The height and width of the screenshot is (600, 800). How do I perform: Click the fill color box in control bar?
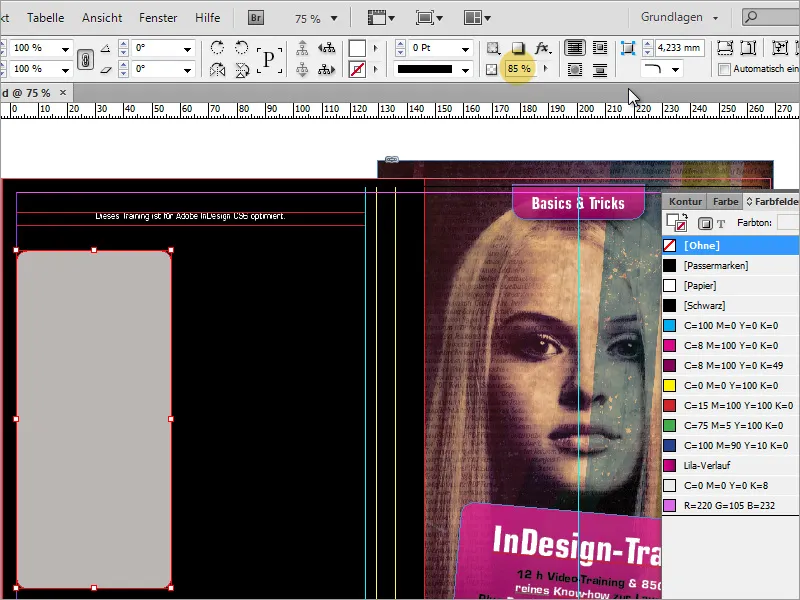tap(357, 48)
